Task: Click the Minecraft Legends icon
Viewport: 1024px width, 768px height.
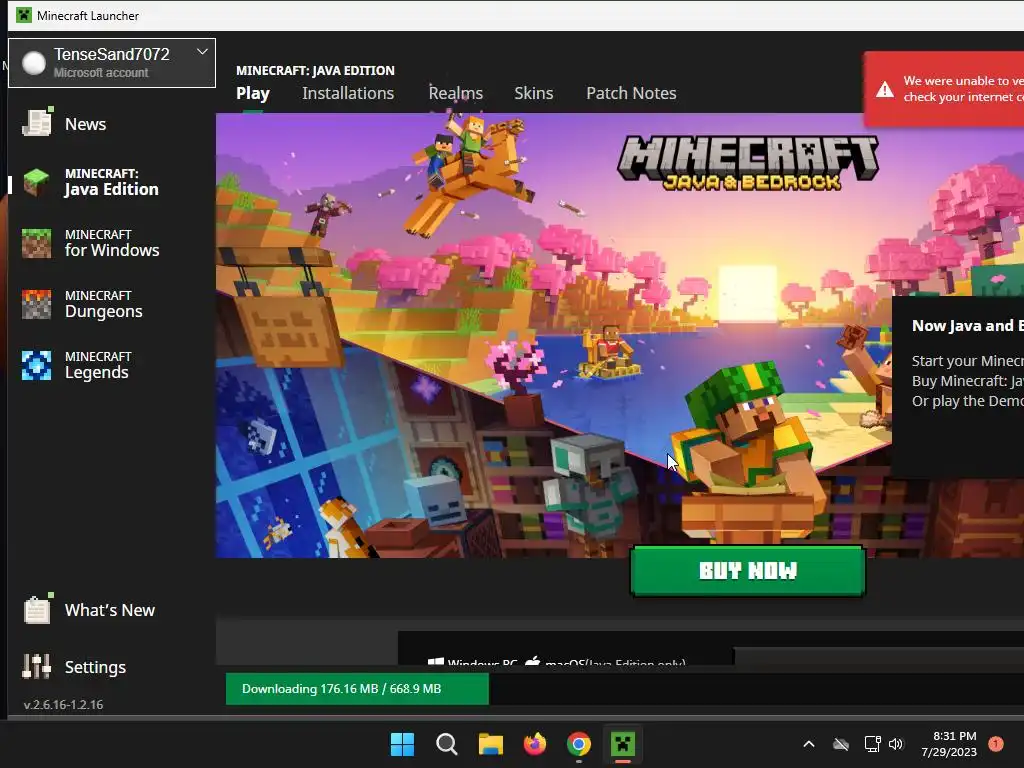Action: 36,365
